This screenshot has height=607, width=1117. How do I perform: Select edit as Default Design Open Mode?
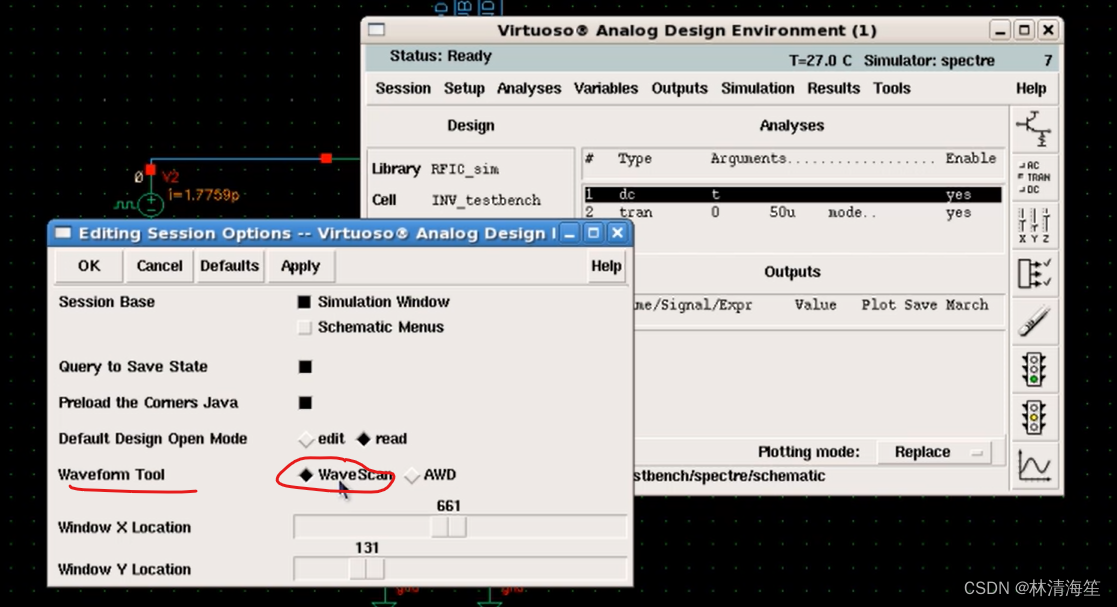pos(306,439)
